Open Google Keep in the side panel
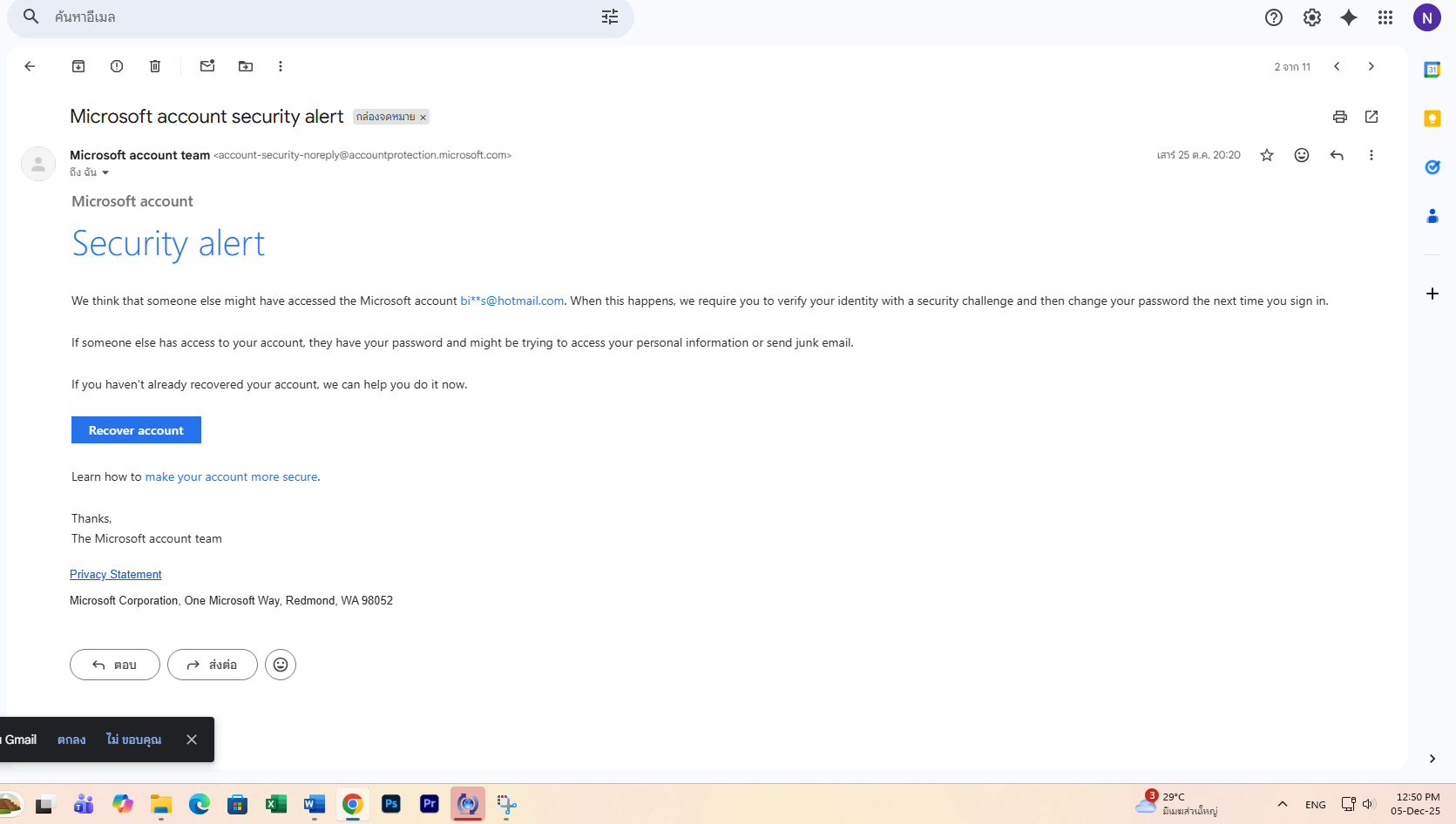This screenshot has width=1456, height=824. pos(1432,118)
